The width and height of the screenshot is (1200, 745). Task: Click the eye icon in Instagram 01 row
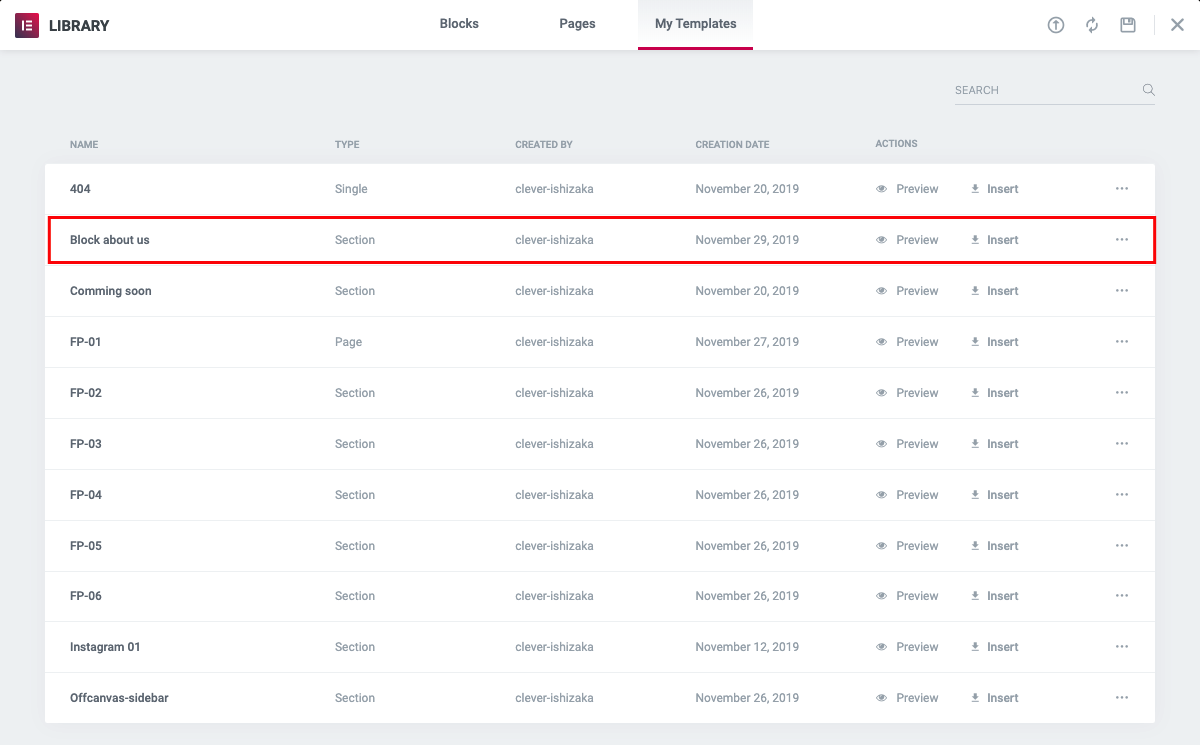tap(881, 647)
